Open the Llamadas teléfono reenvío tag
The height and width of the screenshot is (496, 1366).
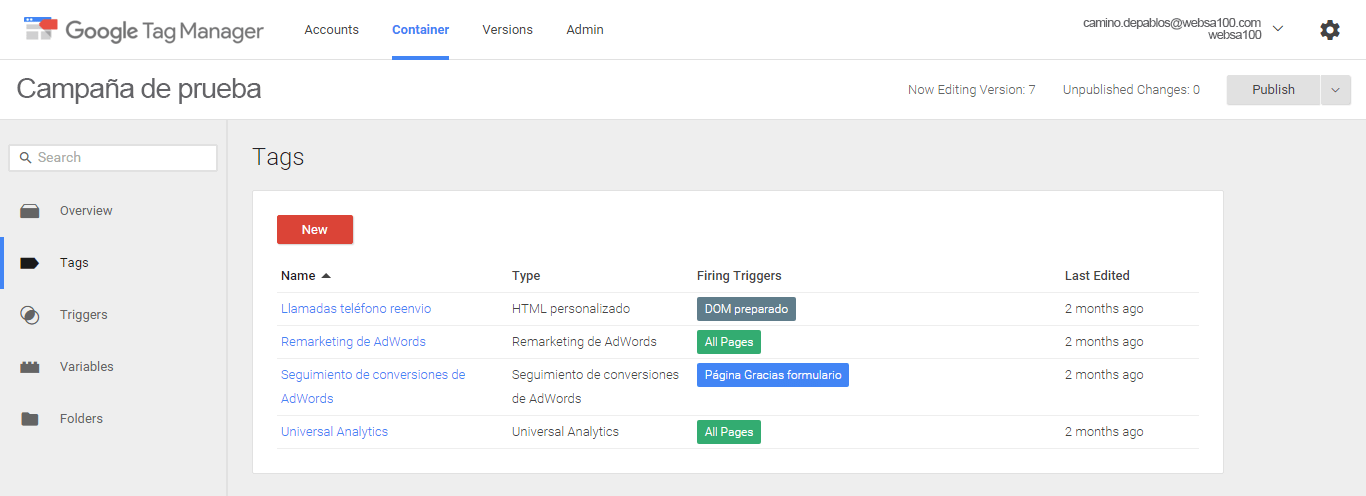[x=356, y=309]
